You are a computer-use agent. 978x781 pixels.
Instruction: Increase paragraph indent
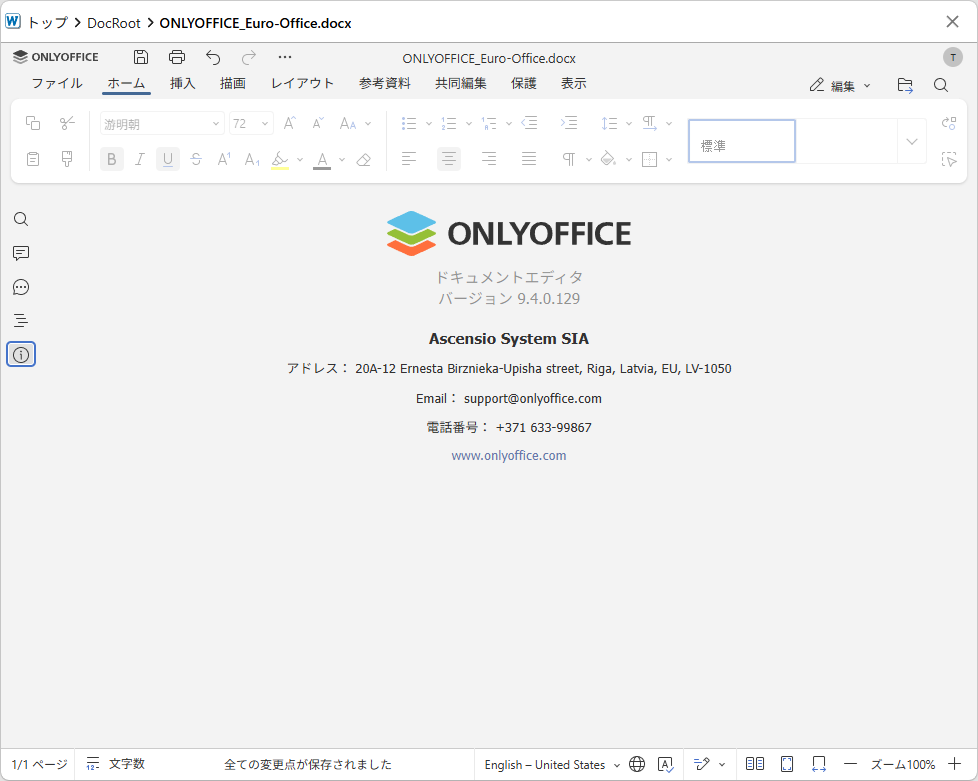point(569,123)
